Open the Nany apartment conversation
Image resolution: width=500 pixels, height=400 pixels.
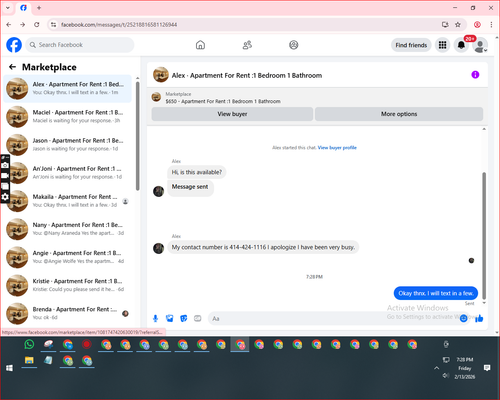(68, 229)
